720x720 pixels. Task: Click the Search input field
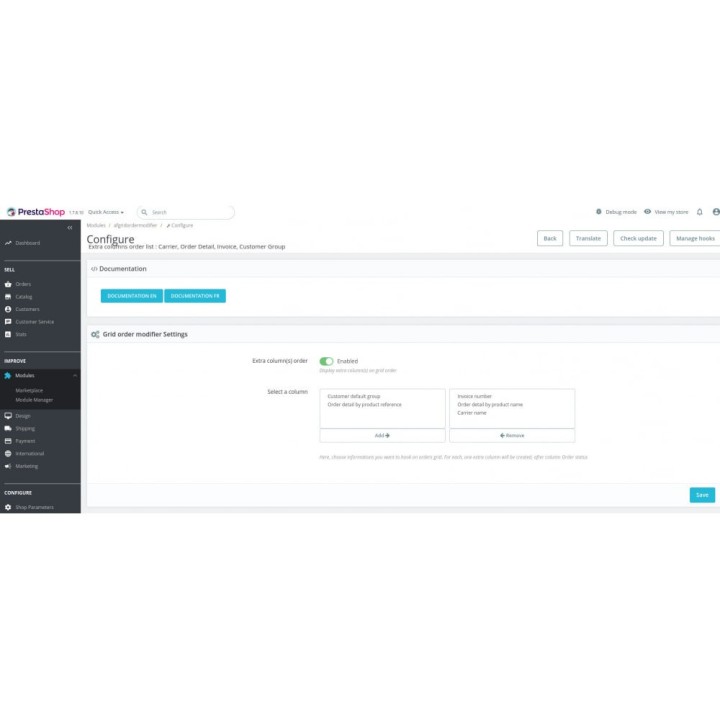pyautogui.click(x=190, y=212)
